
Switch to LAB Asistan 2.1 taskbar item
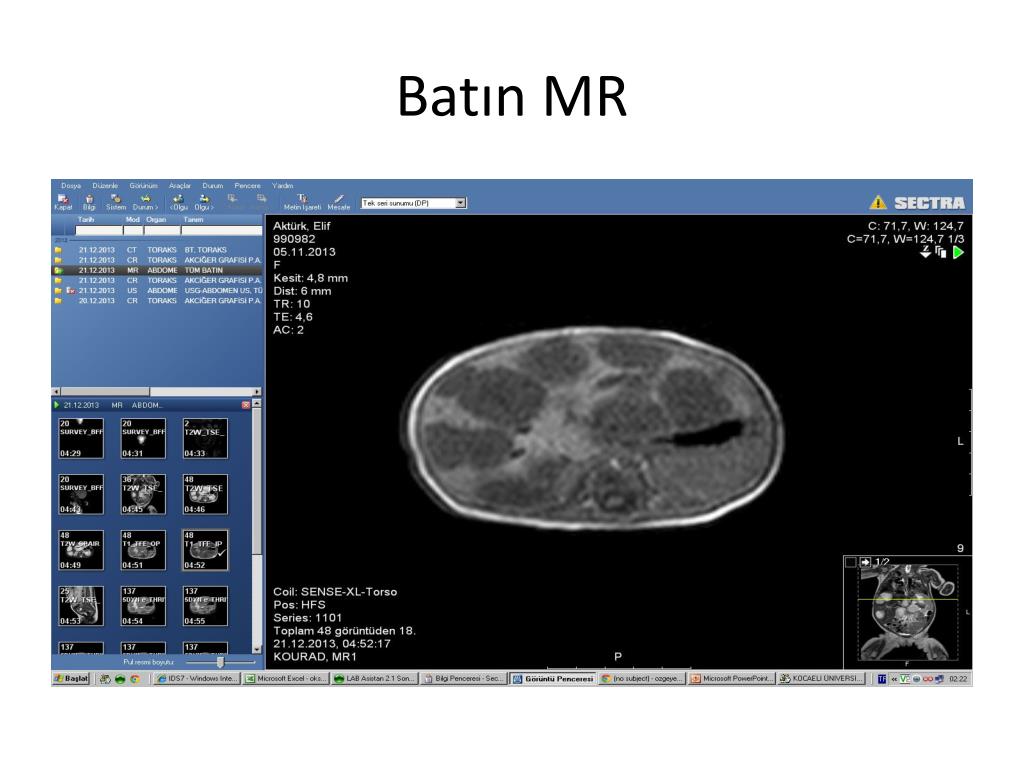pyautogui.click(x=374, y=679)
